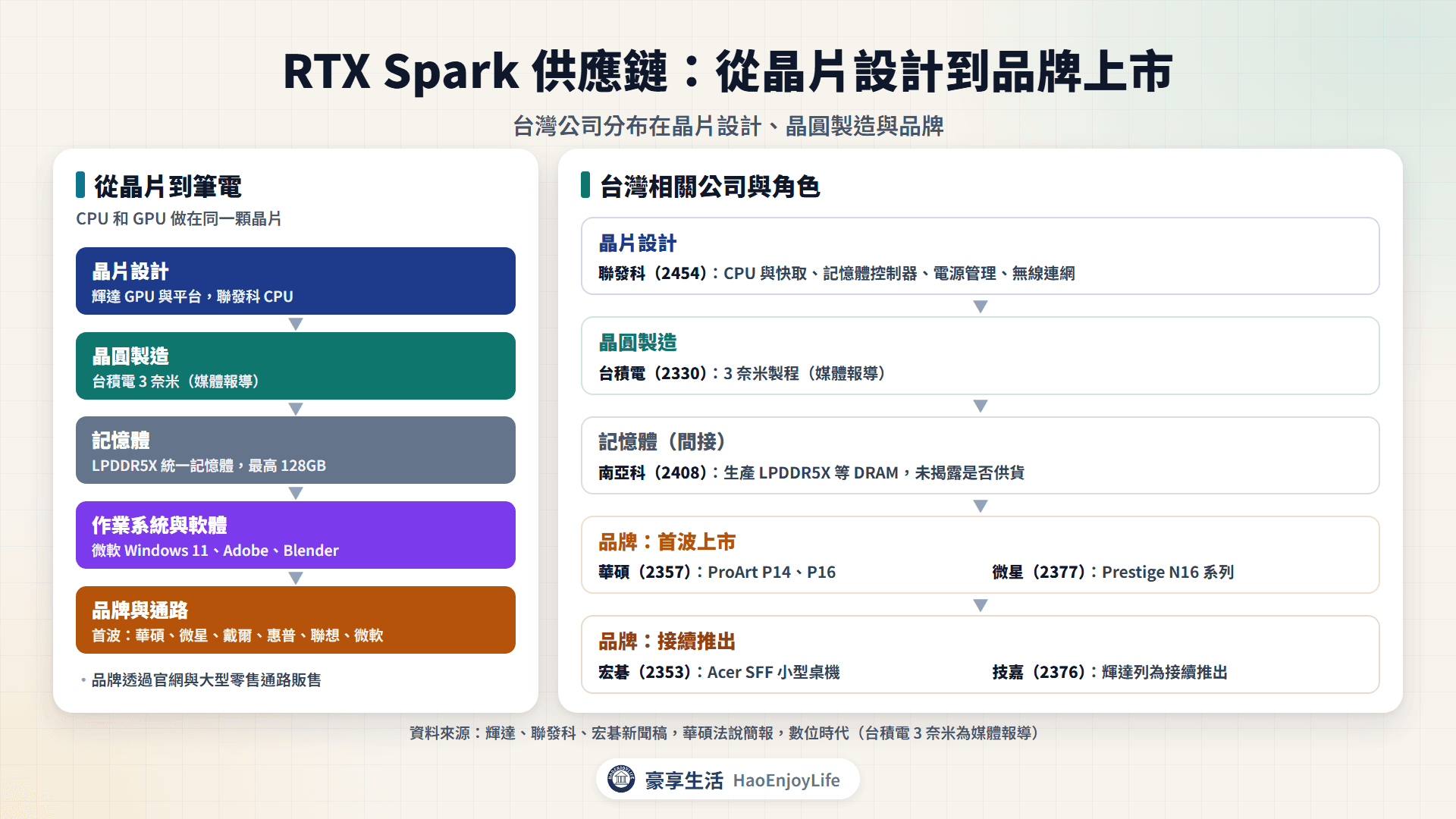The height and width of the screenshot is (819, 1456).
Task: Click the 聯發科（2454） entry text
Action: pos(836,273)
